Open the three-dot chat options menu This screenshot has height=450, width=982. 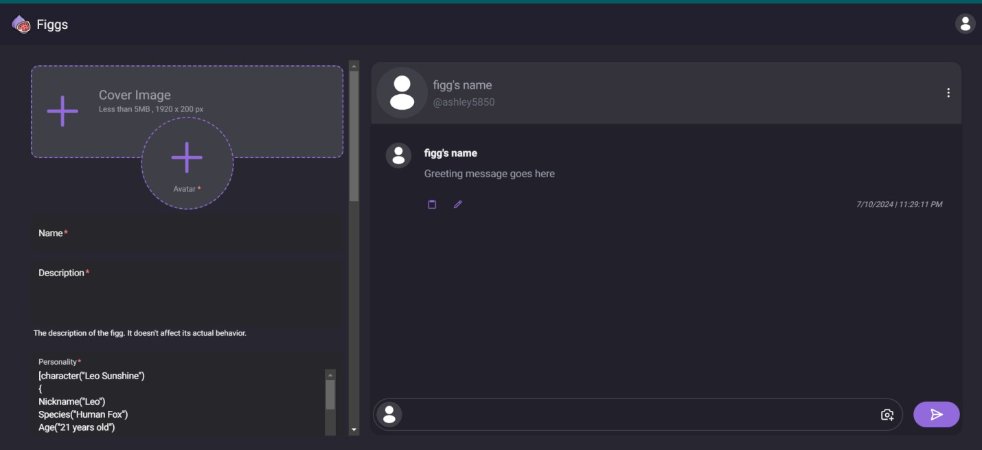(x=948, y=93)
